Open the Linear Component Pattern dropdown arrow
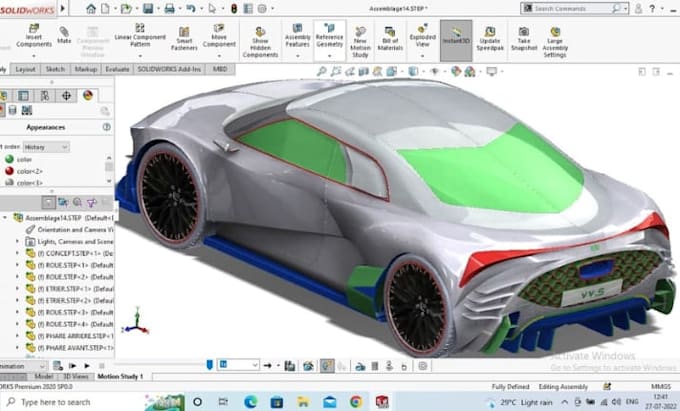This screenshot has height=411, width=680. pos(140,55)
